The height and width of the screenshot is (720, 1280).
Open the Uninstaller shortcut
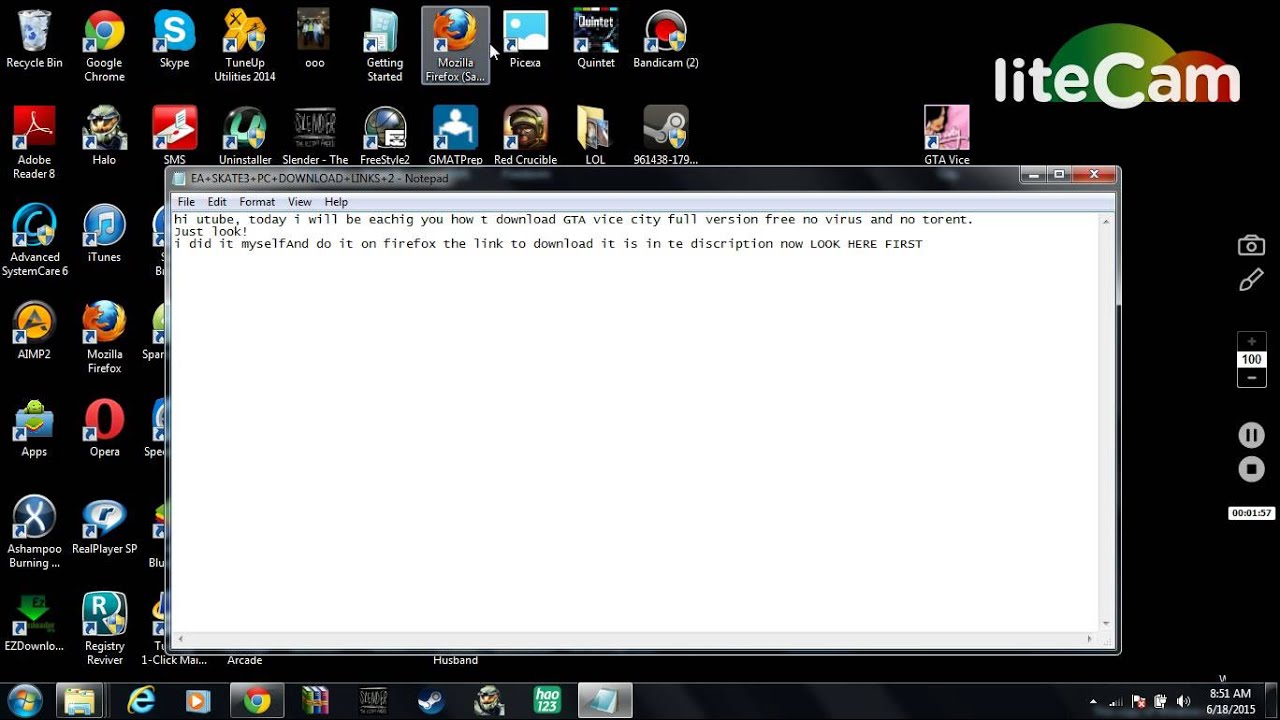[x=245, y=137]
